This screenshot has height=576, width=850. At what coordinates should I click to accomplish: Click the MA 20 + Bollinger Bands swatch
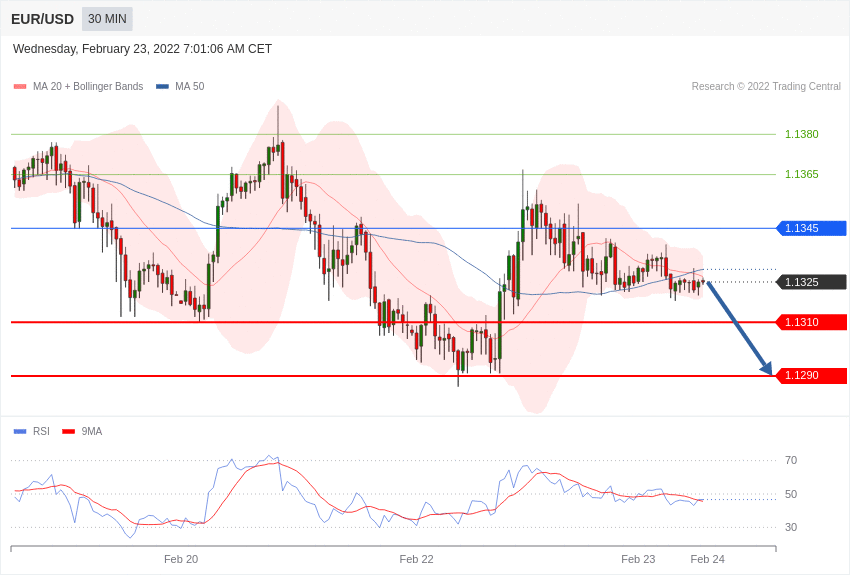(20, 87)
